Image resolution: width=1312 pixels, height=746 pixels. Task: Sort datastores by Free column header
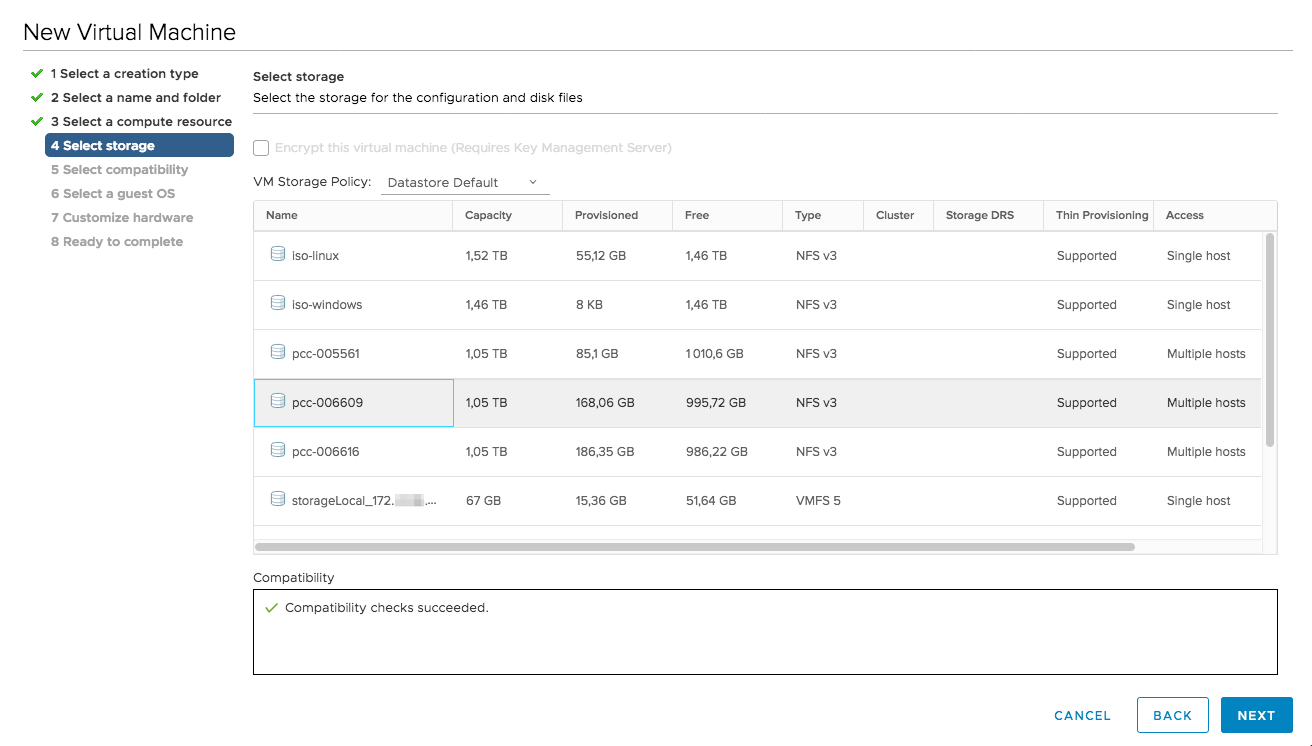pos(697,215)
